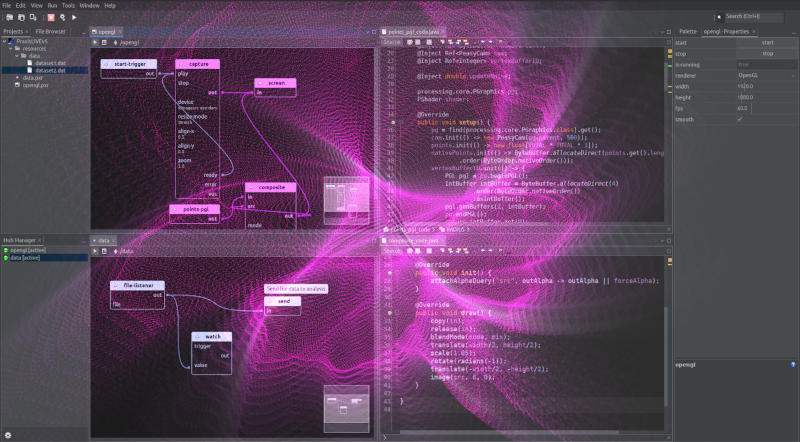This screenshot has width=800, height=442.
Task: Switch to the File Browser tab
Action: pos(50,32)
